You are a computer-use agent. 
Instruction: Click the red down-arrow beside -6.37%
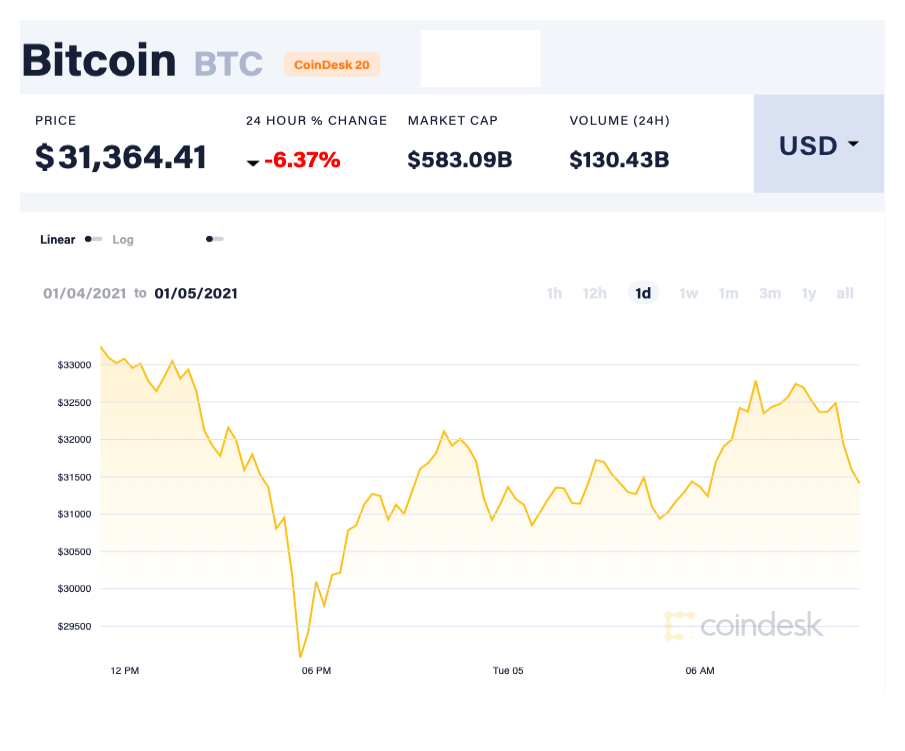tap(253, 162)
